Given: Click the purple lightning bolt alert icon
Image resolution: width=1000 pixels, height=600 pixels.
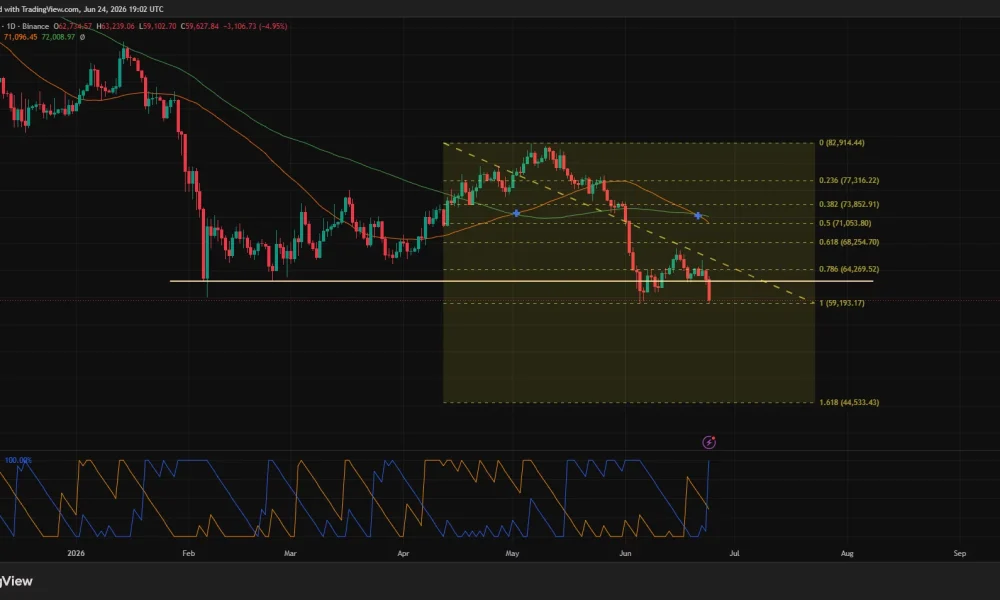Looking at the screenshot, I should click(709, 442).
